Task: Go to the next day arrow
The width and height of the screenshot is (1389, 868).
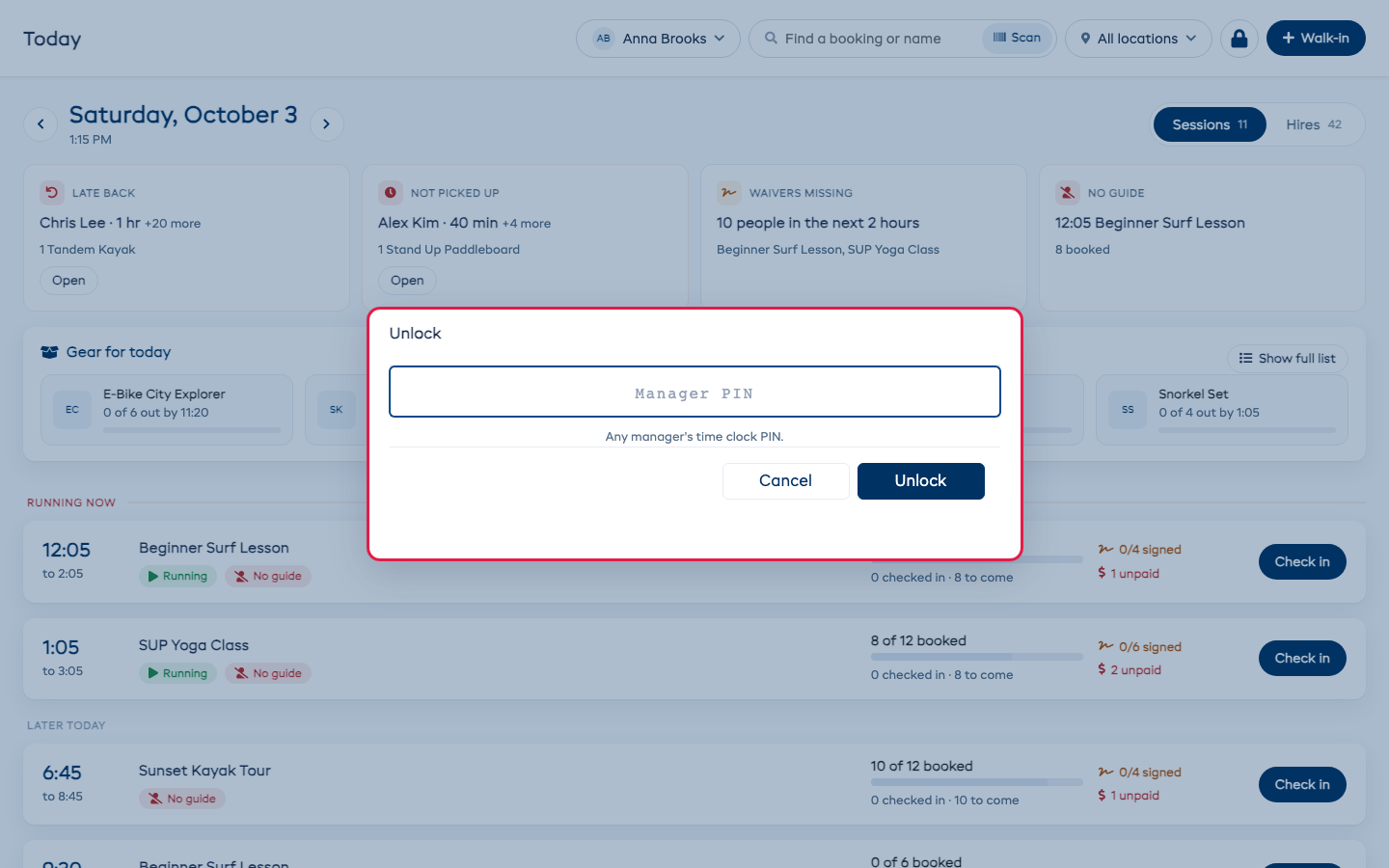Action: tap(327, 123)
